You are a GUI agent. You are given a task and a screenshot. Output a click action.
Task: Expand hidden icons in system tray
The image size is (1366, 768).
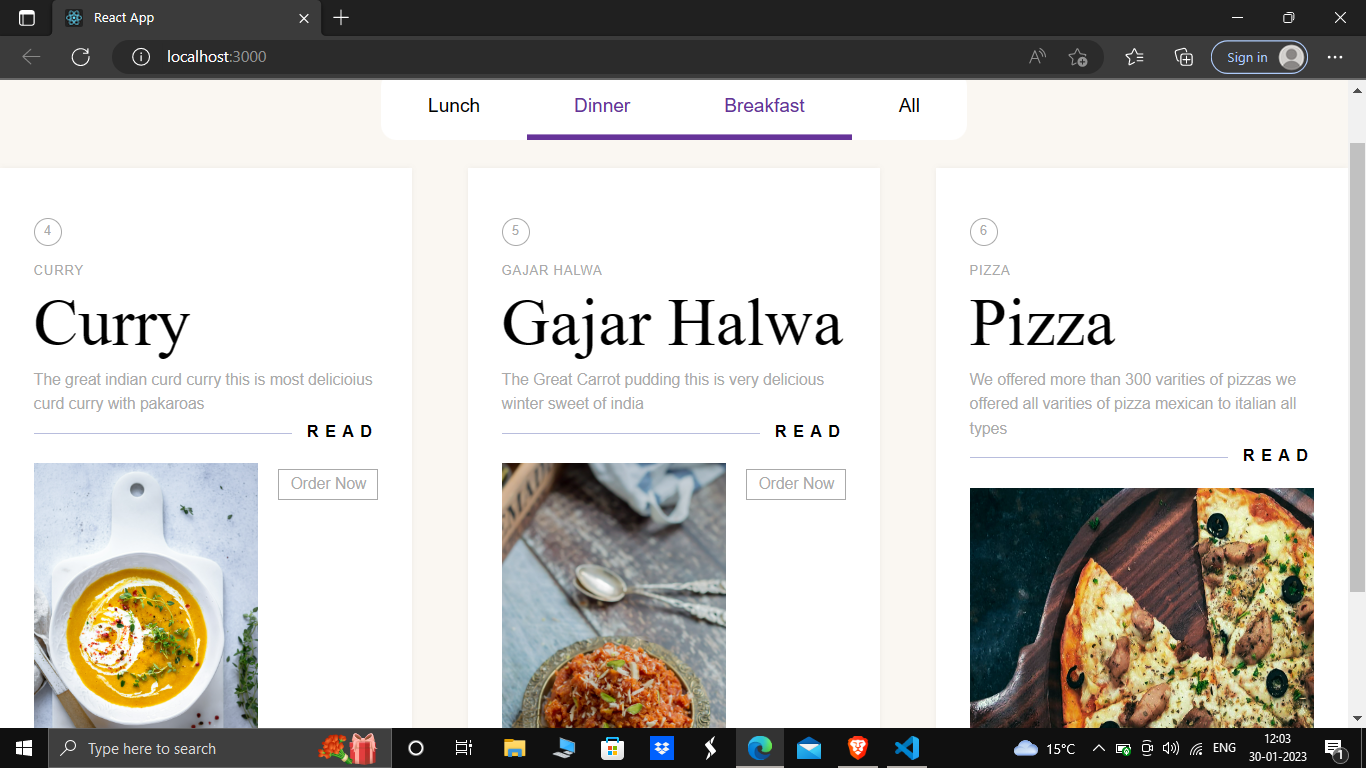(1098, 747)
